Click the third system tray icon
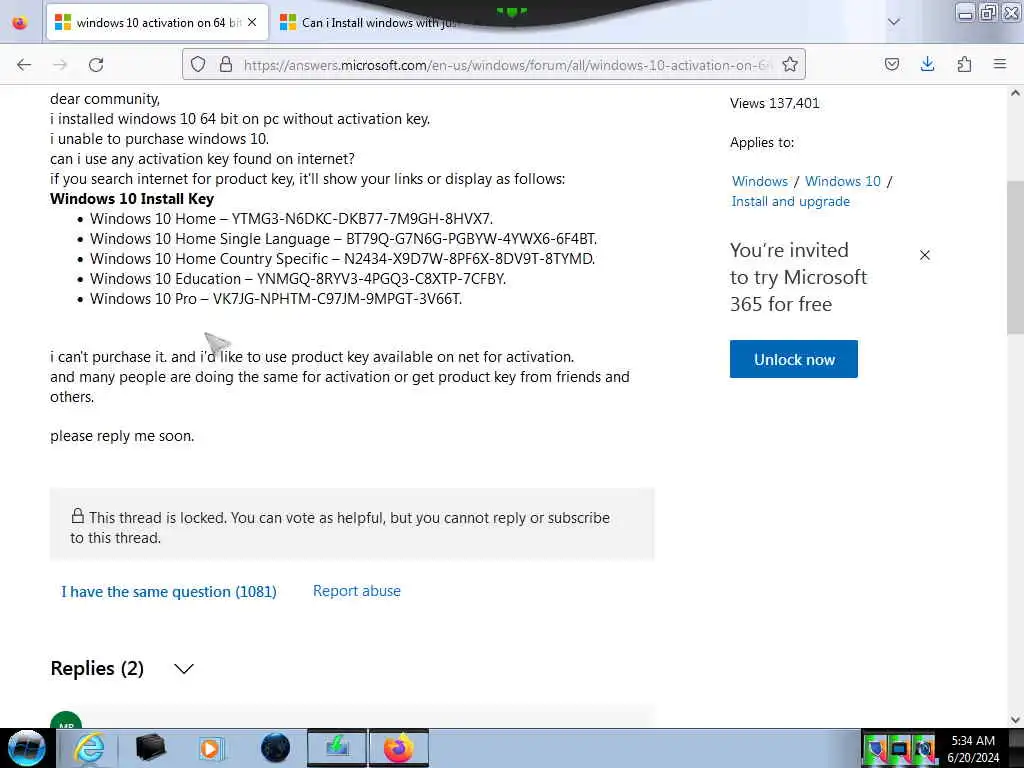Viewport: 1024px width, 768px height. coord(924,749)
